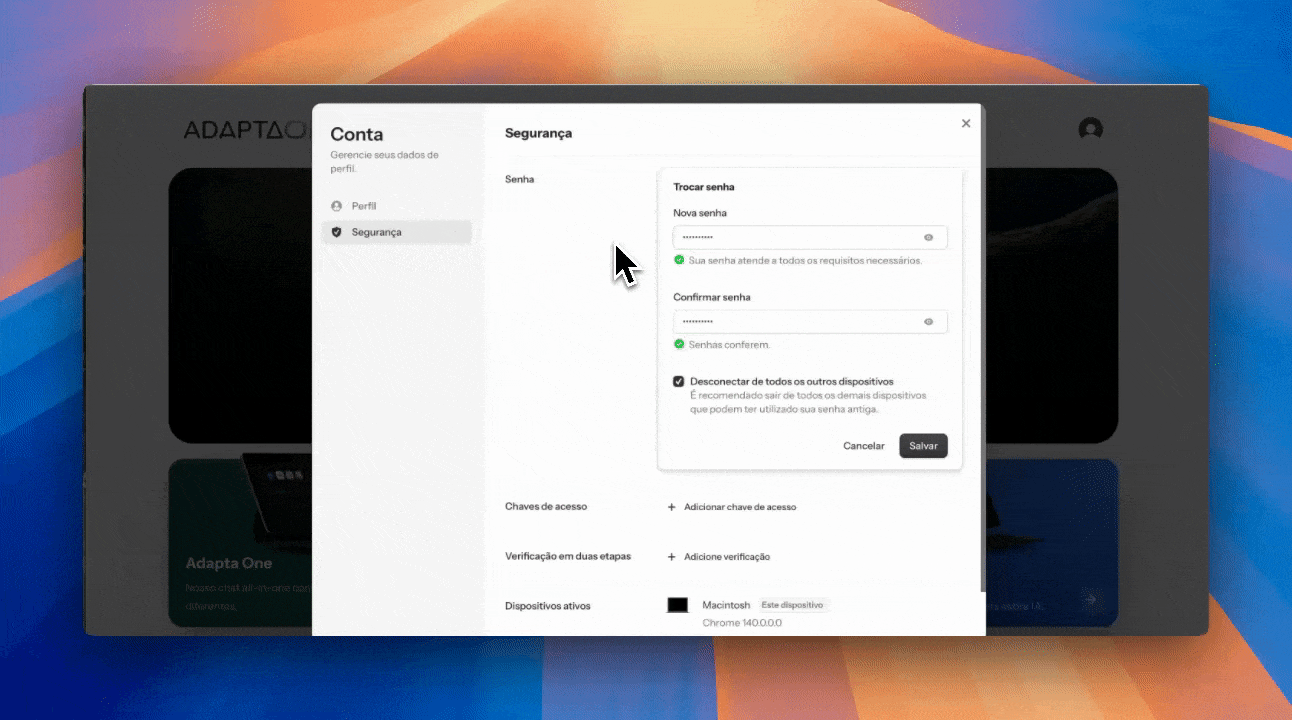
Task: Click the Segurança shield icon
Action: [336, 232]
